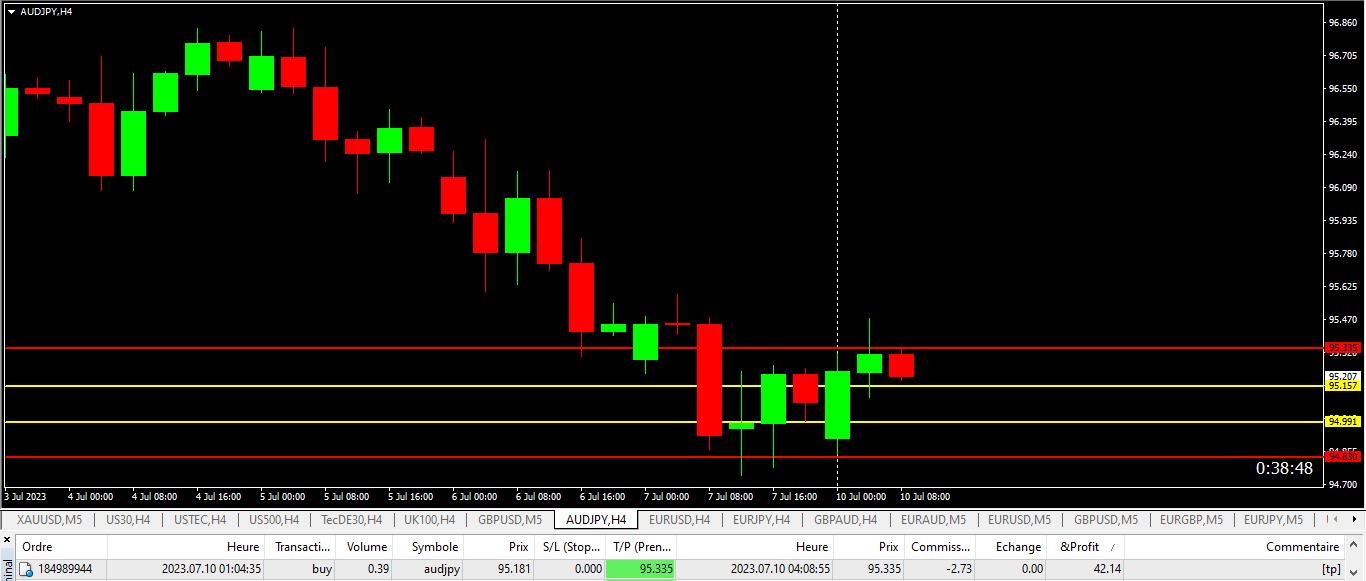Switch to the EURJPY,M5 chart tab

tap(1274, 519)
